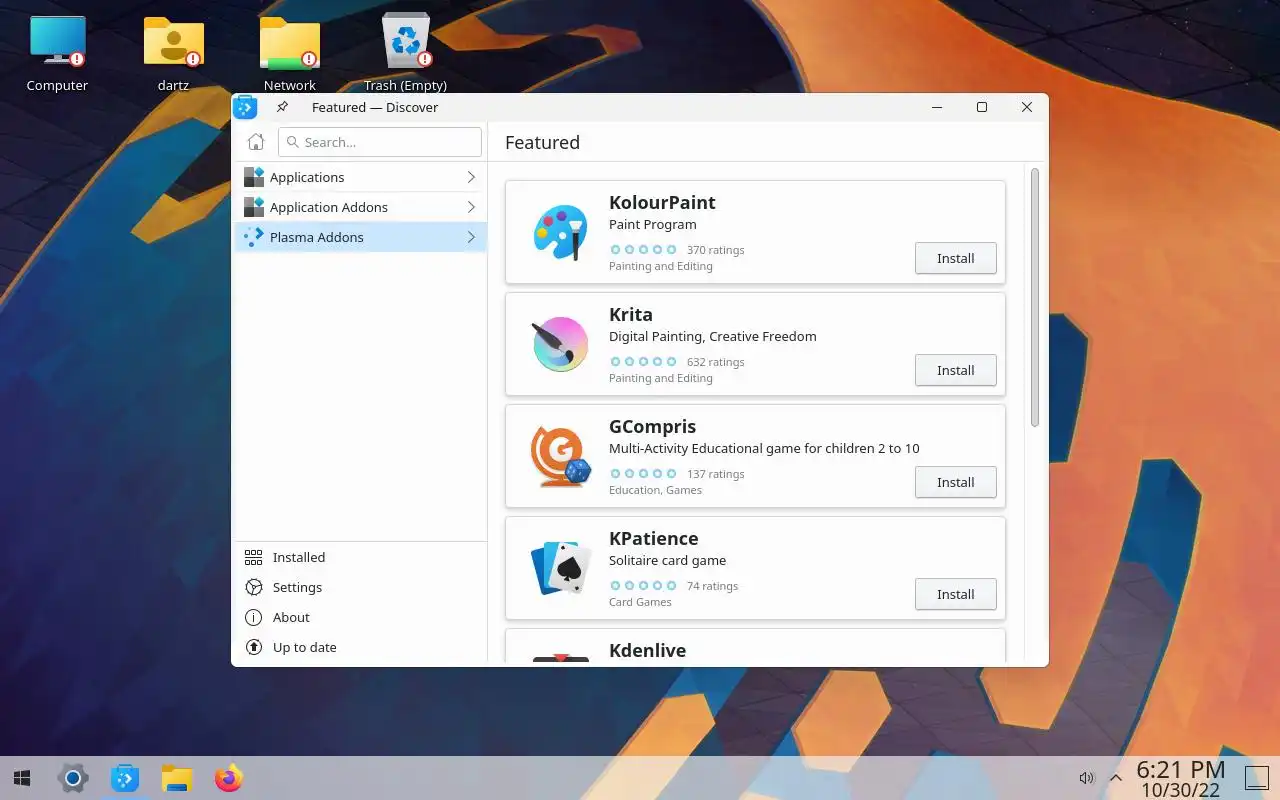Click the Applications category icon
This screenshot has width=1280, height=800.
(x=254, y=177)
